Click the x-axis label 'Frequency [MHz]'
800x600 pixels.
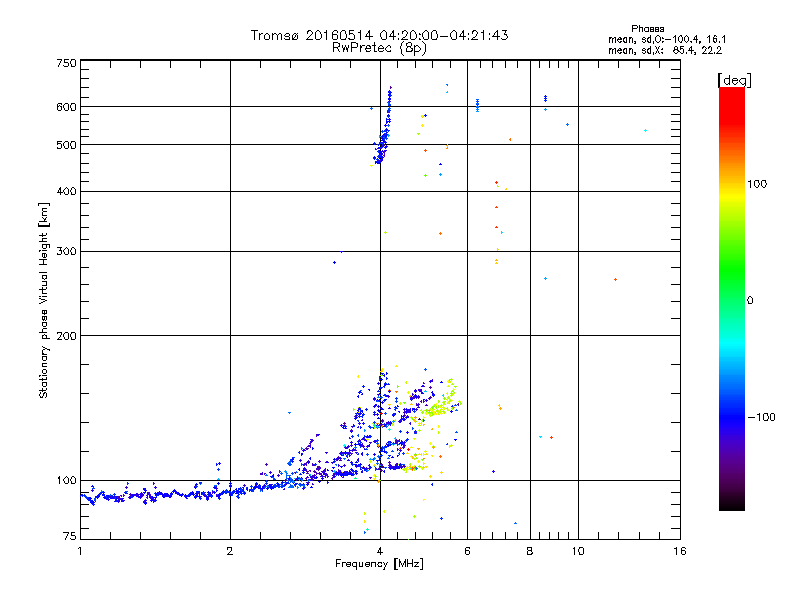(379, 564)
